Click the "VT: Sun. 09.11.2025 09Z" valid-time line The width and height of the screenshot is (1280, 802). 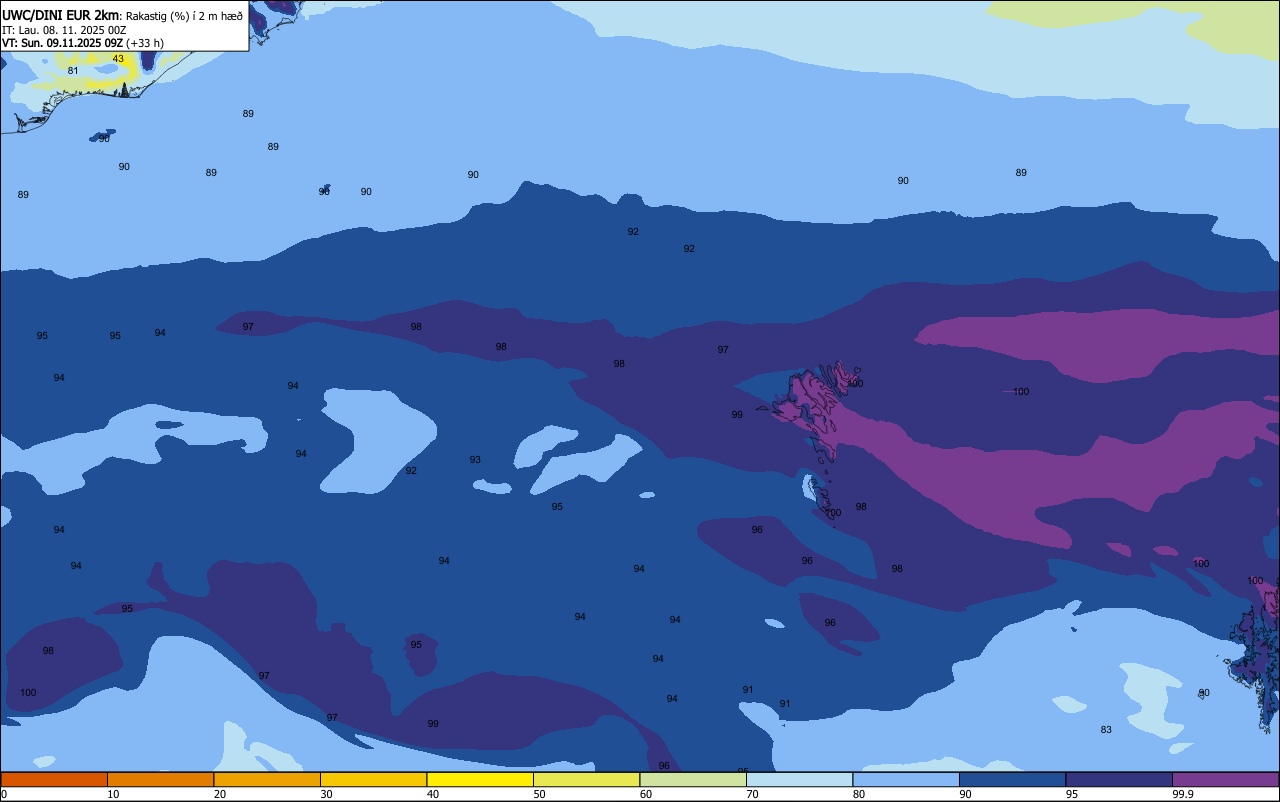coord(62,43)
